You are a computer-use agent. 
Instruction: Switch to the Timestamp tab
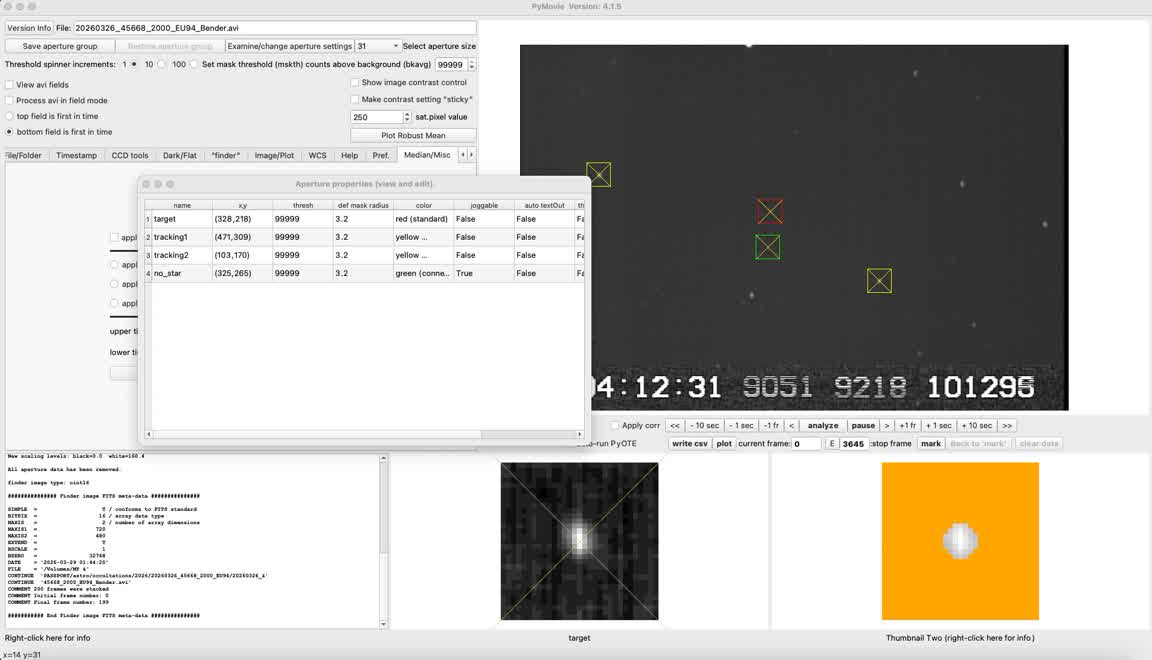coord(76,155)
